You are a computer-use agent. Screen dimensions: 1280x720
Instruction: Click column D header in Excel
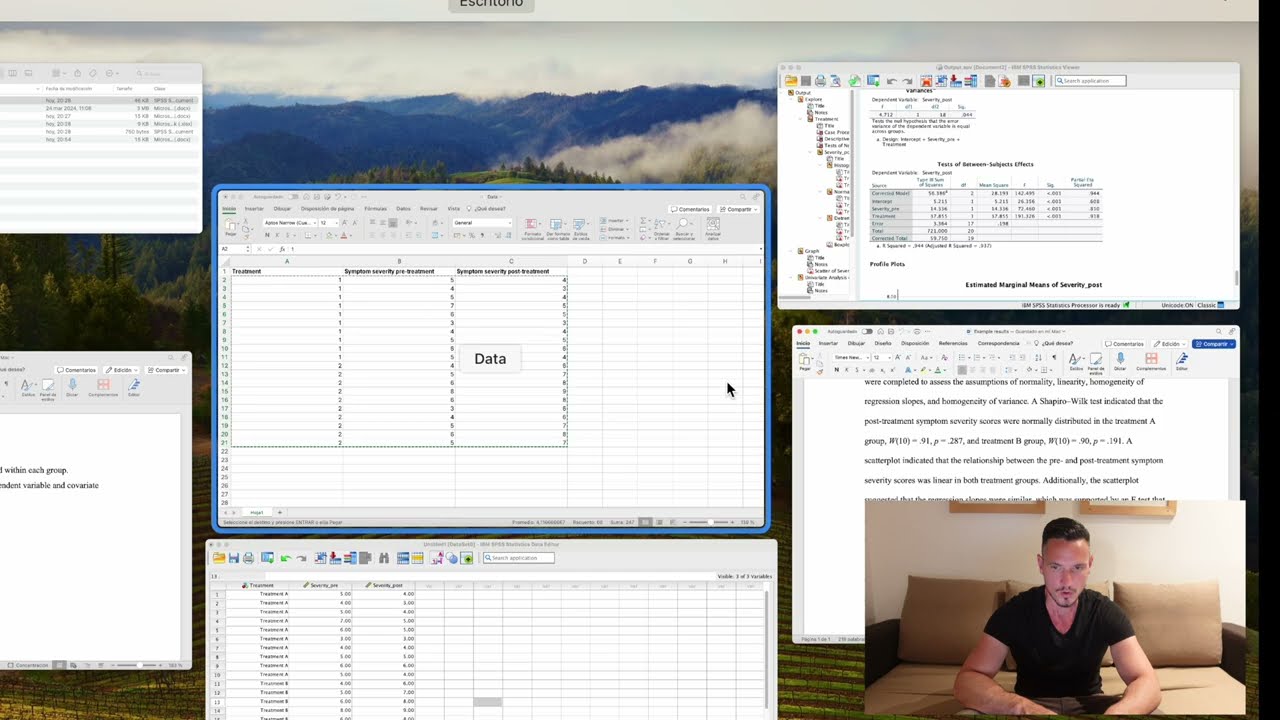point(585,261)
